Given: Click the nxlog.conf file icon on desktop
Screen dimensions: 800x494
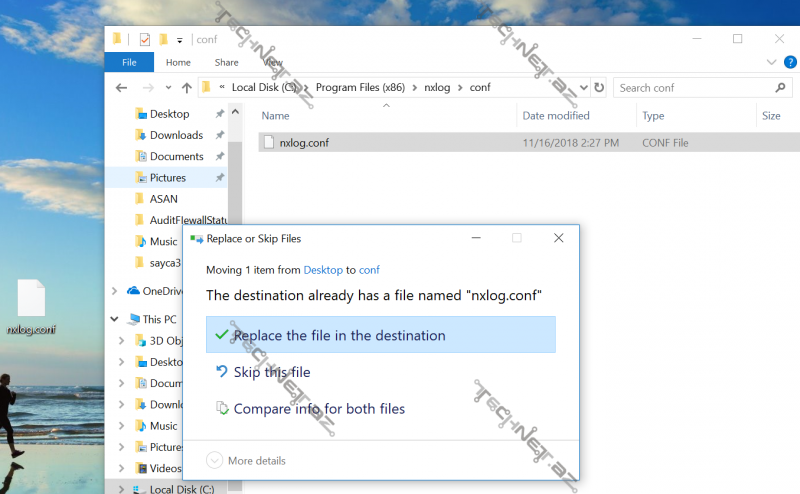Looking at the screenshot, I should 31,300.
